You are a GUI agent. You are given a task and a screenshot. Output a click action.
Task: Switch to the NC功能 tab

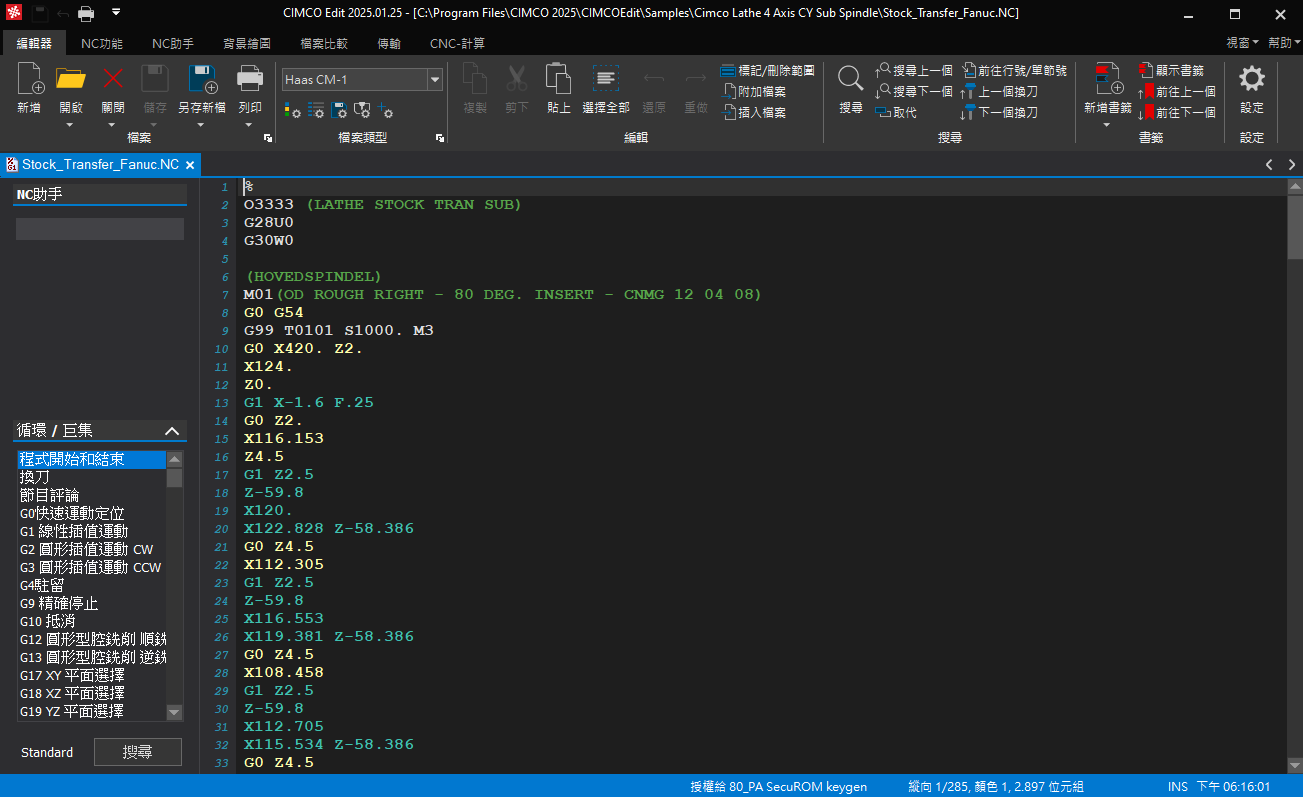102,43
